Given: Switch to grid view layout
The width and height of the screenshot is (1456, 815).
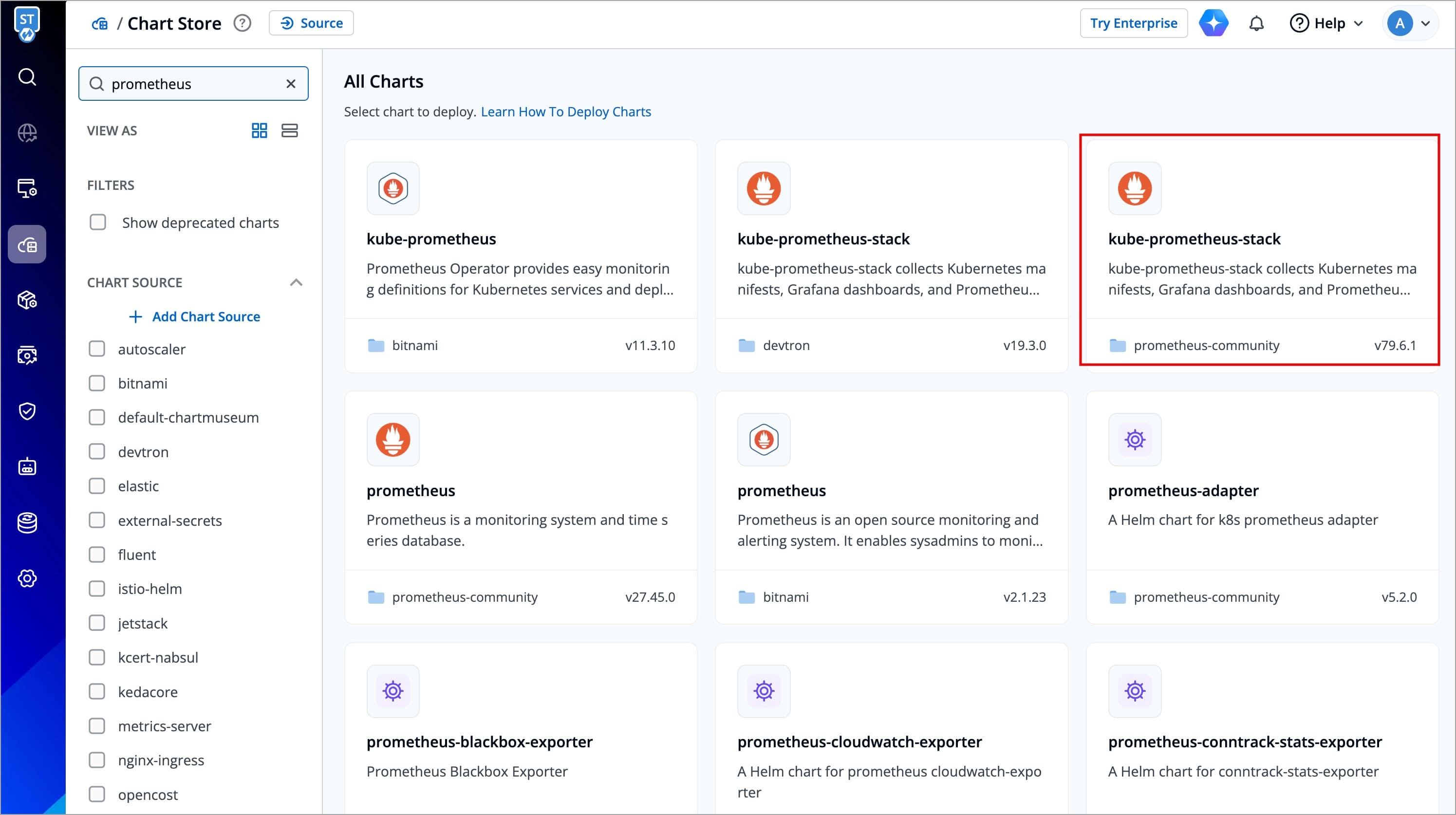Looking at the screenshot, I should point(259,130).
